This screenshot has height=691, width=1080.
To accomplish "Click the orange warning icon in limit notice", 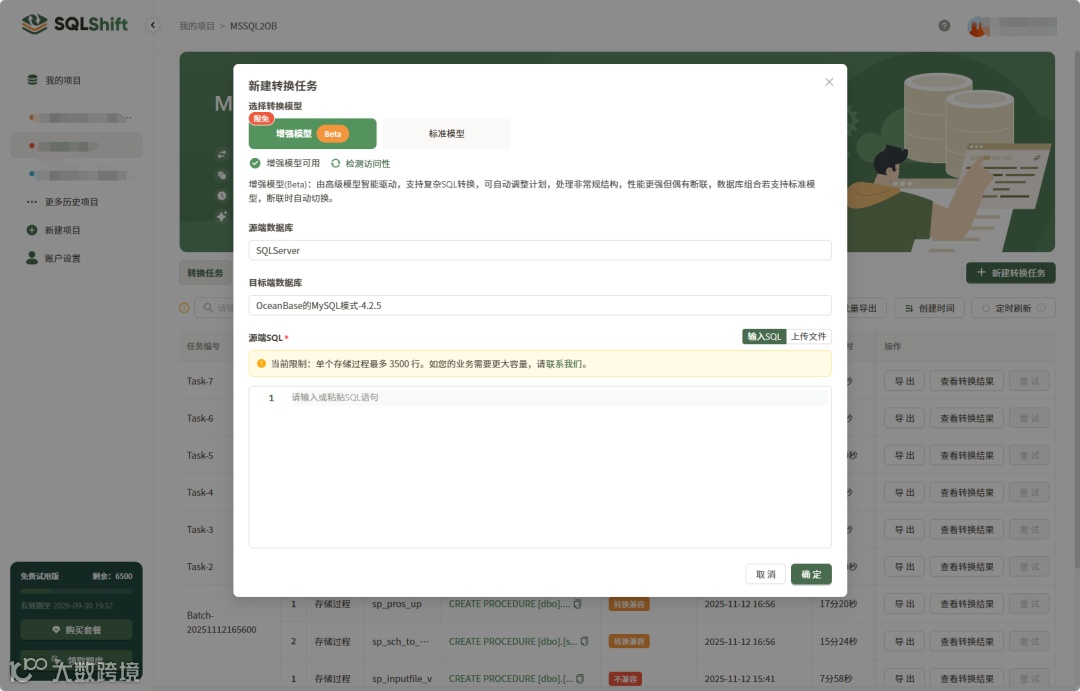I will 261,364.
